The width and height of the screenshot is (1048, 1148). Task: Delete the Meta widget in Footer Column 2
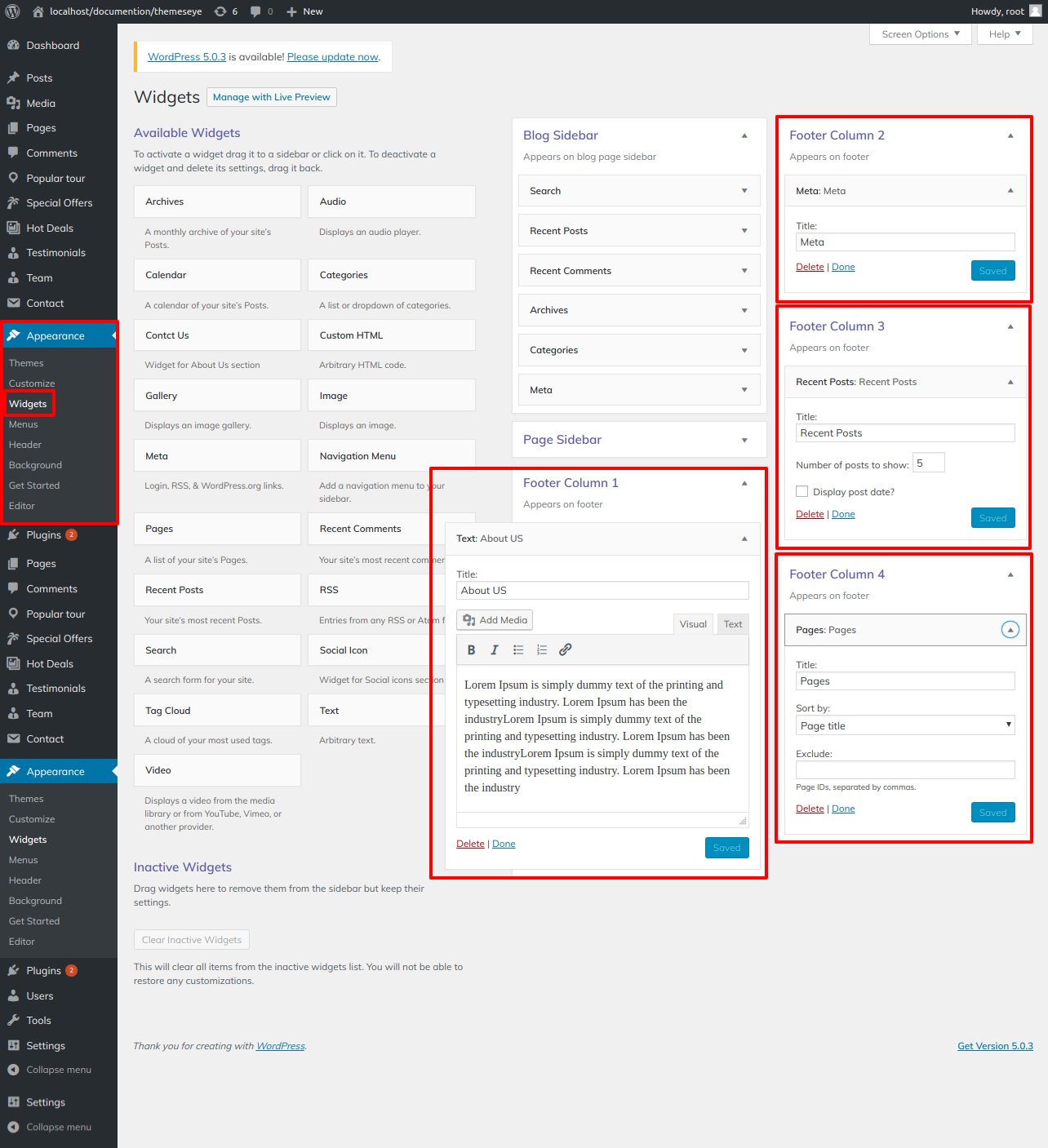(810, 267)
